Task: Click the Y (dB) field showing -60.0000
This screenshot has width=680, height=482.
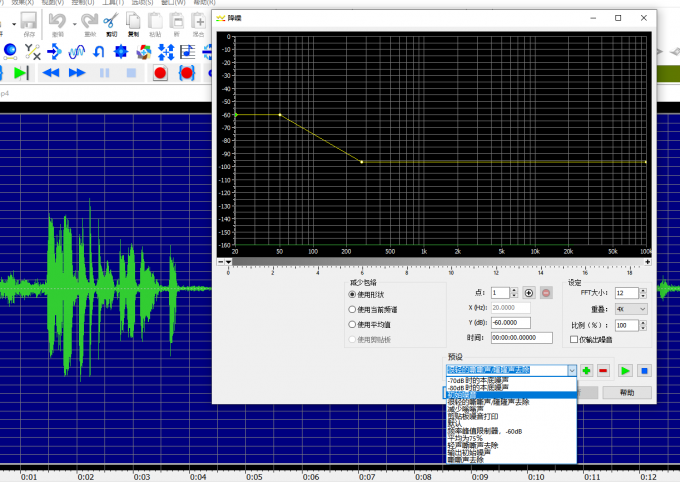Action: pos(511,323)
